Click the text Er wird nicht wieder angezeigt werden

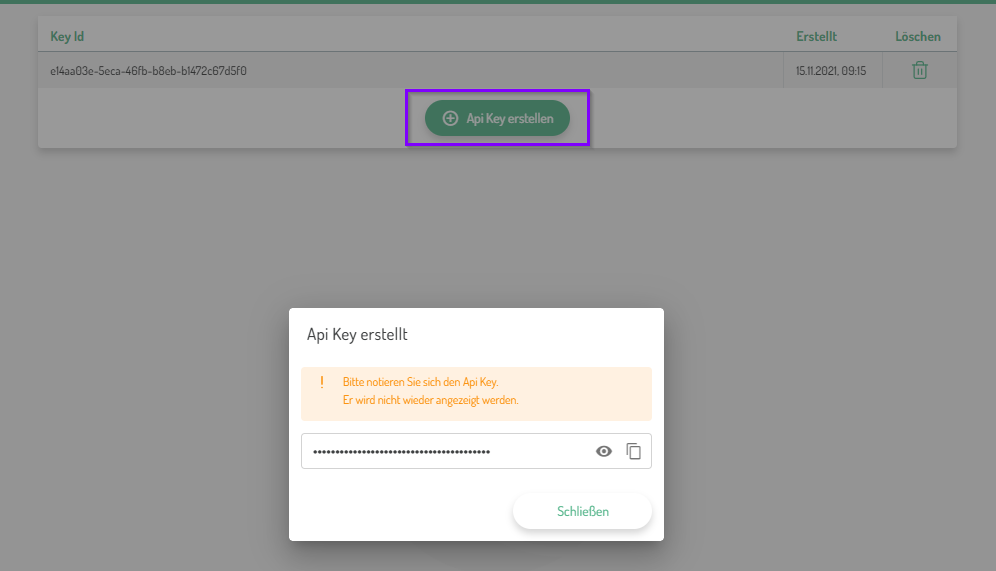pos(430,400)
